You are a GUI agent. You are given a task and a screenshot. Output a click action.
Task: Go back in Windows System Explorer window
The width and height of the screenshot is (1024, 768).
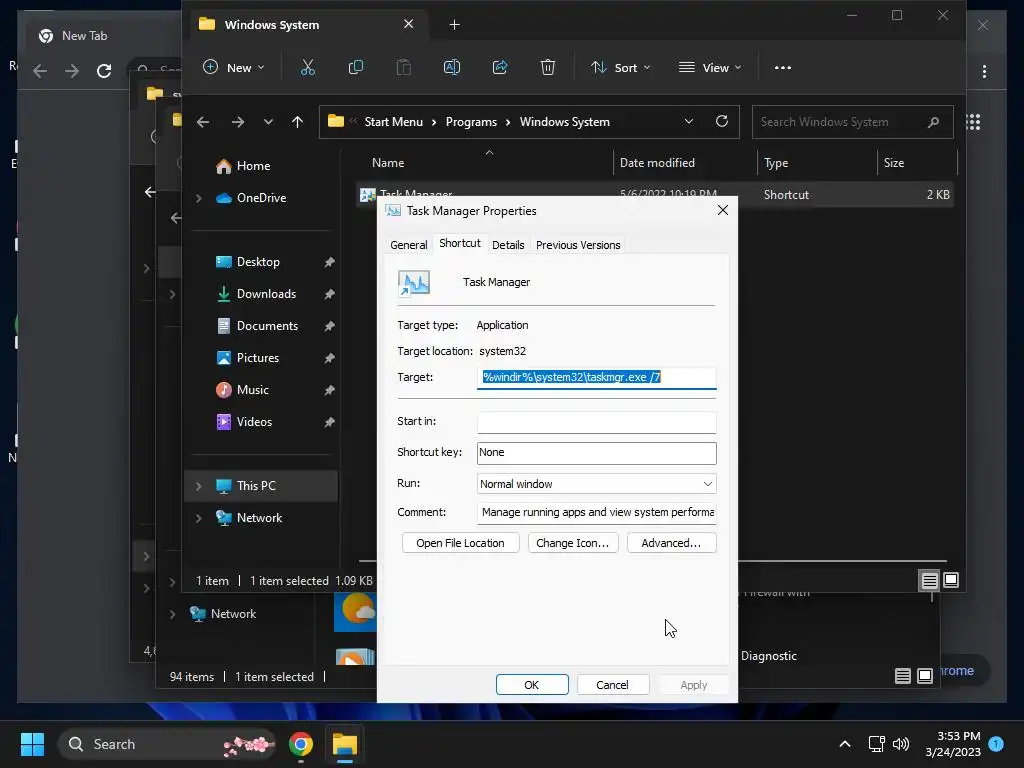[203, 122]
